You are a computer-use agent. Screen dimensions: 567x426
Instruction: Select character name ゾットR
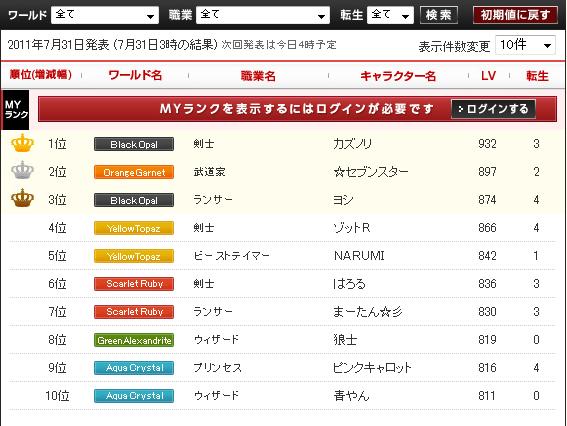point(351,227)
